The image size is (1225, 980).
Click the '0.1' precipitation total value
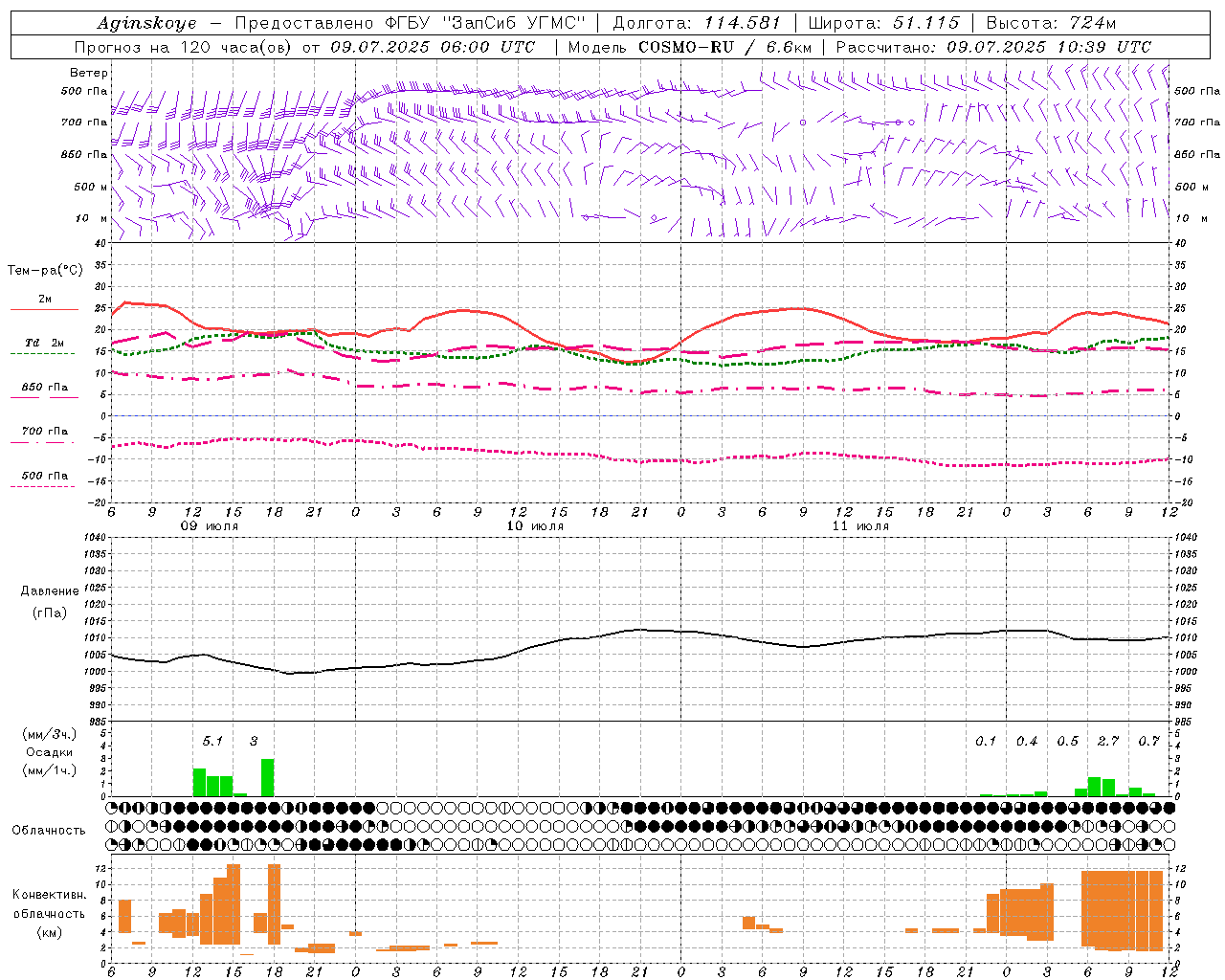pos(986,741)
